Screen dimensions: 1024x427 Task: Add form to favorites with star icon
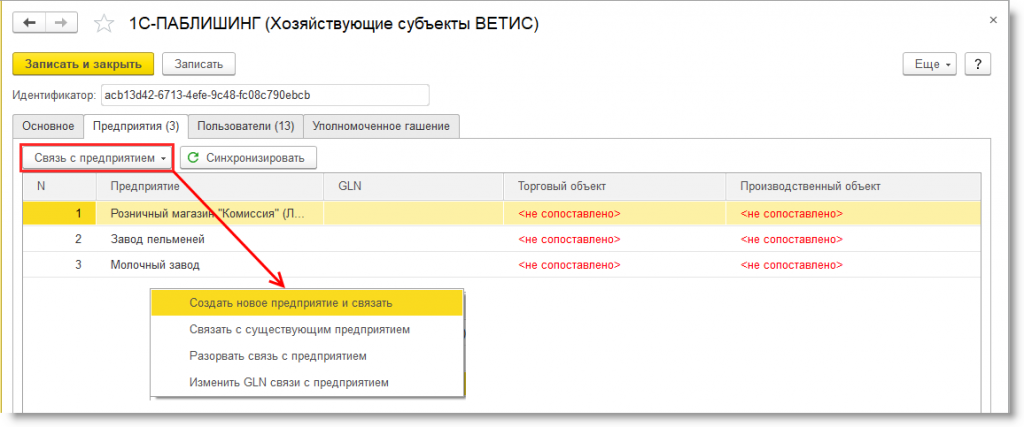click(x=103, y=24)
